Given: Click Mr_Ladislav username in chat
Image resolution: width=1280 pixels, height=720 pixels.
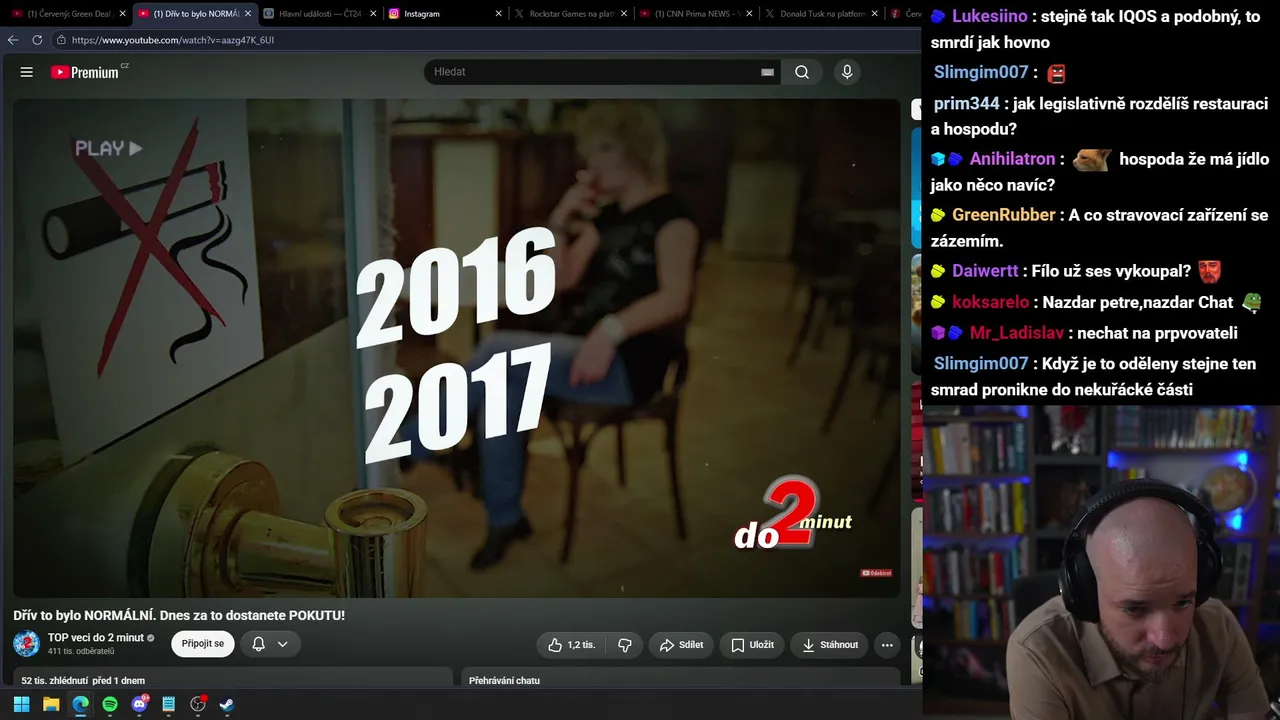Looking at the screenshot, I should 1016,333.
